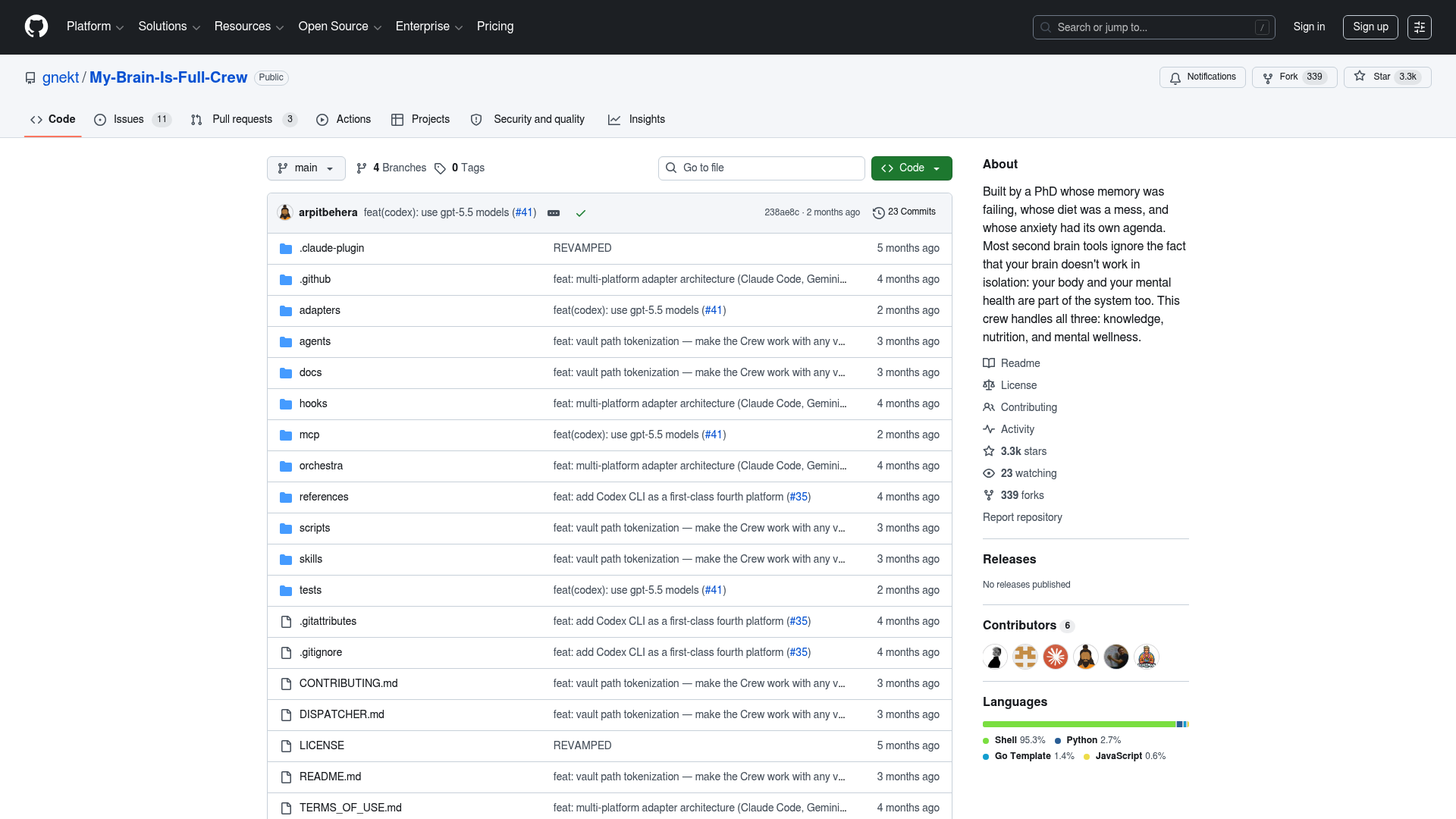Click the hooks folder icon
The image size is (1456, 819).
286,404
